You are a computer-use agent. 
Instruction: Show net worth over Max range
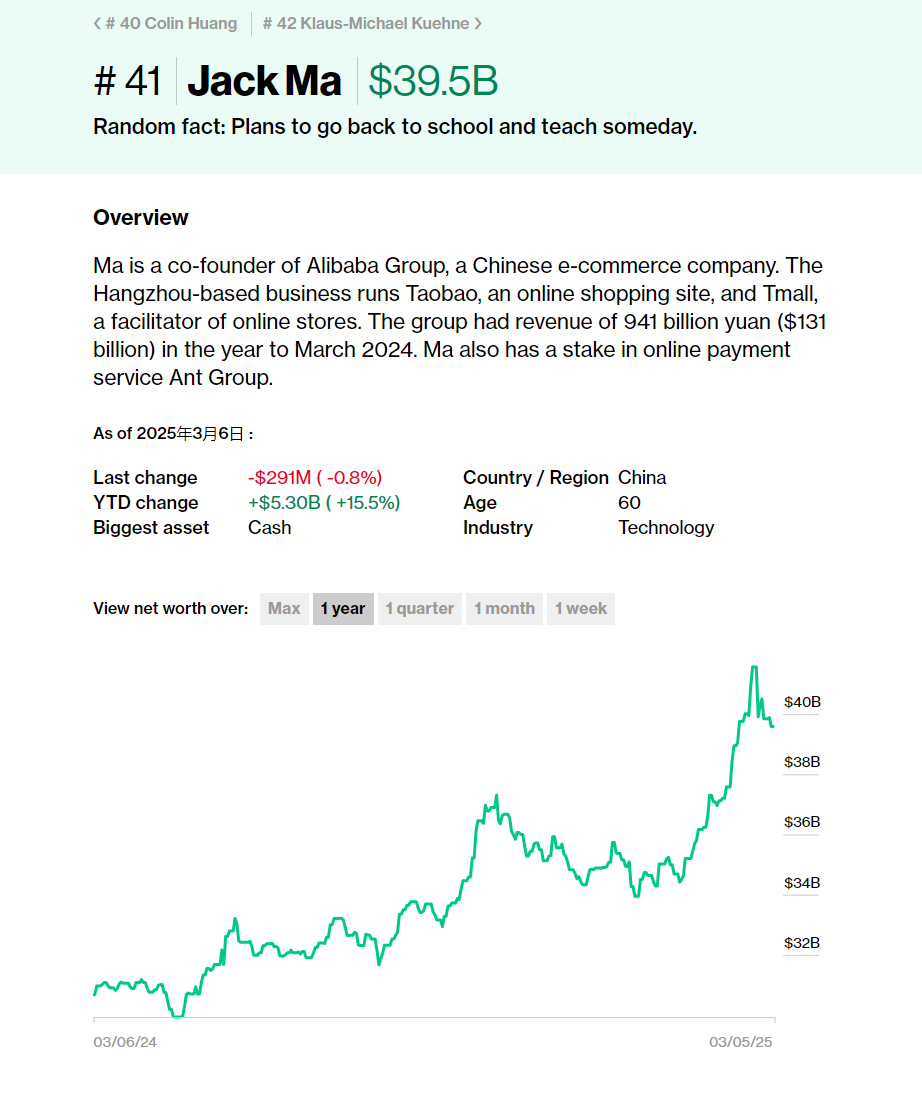[x=284, y=608]
